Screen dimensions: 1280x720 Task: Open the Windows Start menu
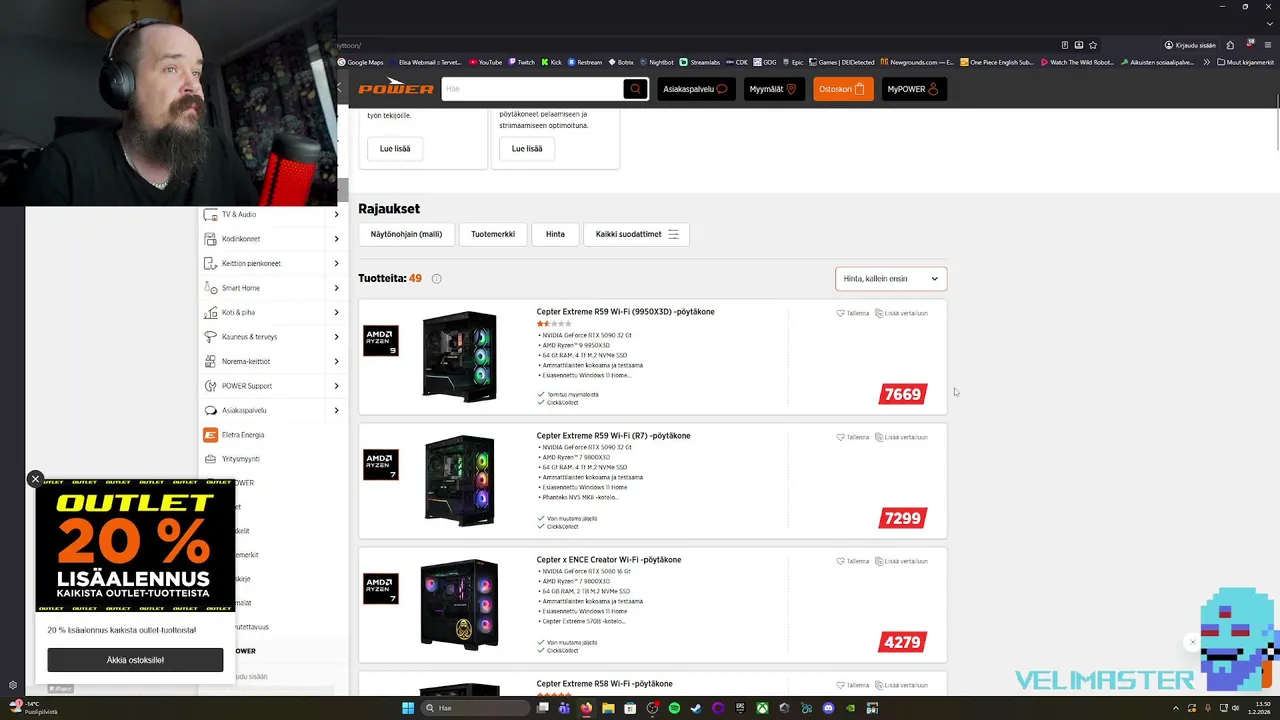point(408,708)
